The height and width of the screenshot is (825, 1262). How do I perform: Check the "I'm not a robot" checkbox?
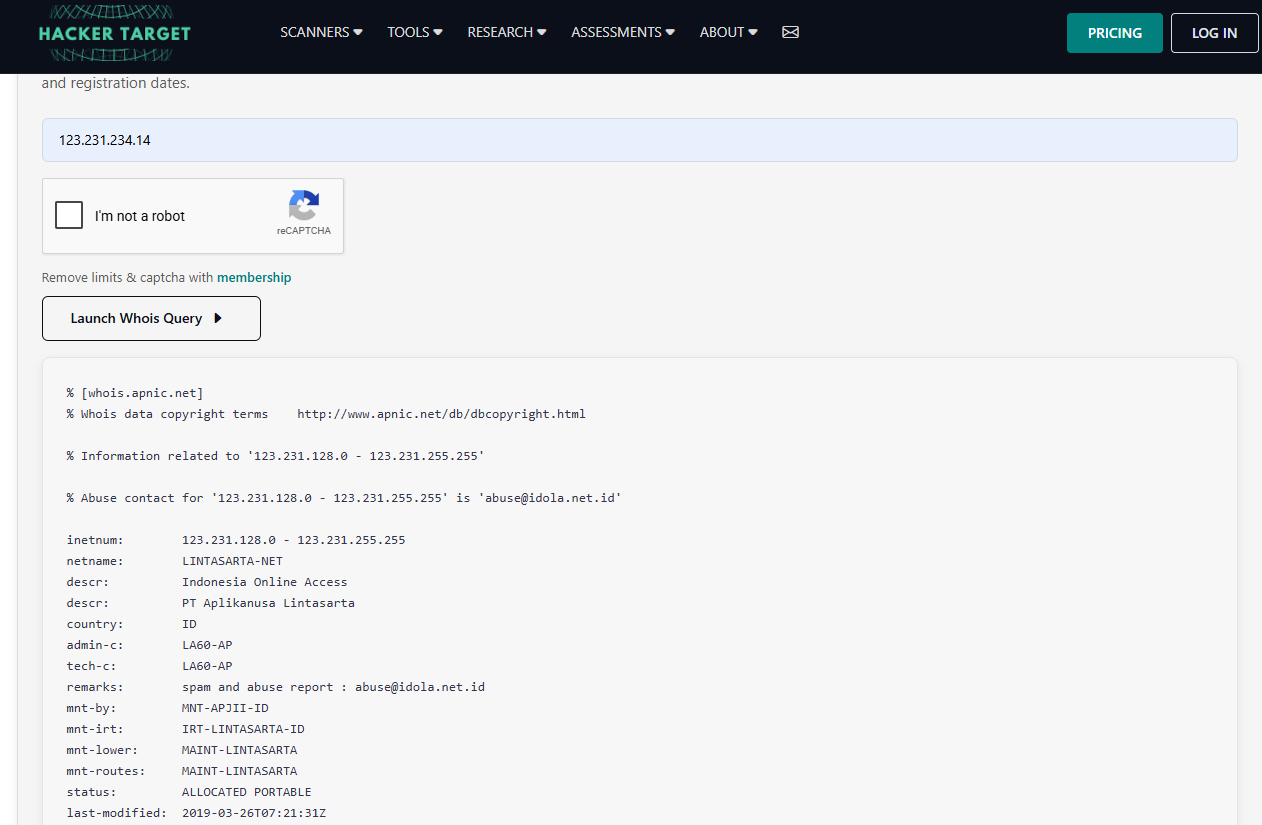click(69, 215)
